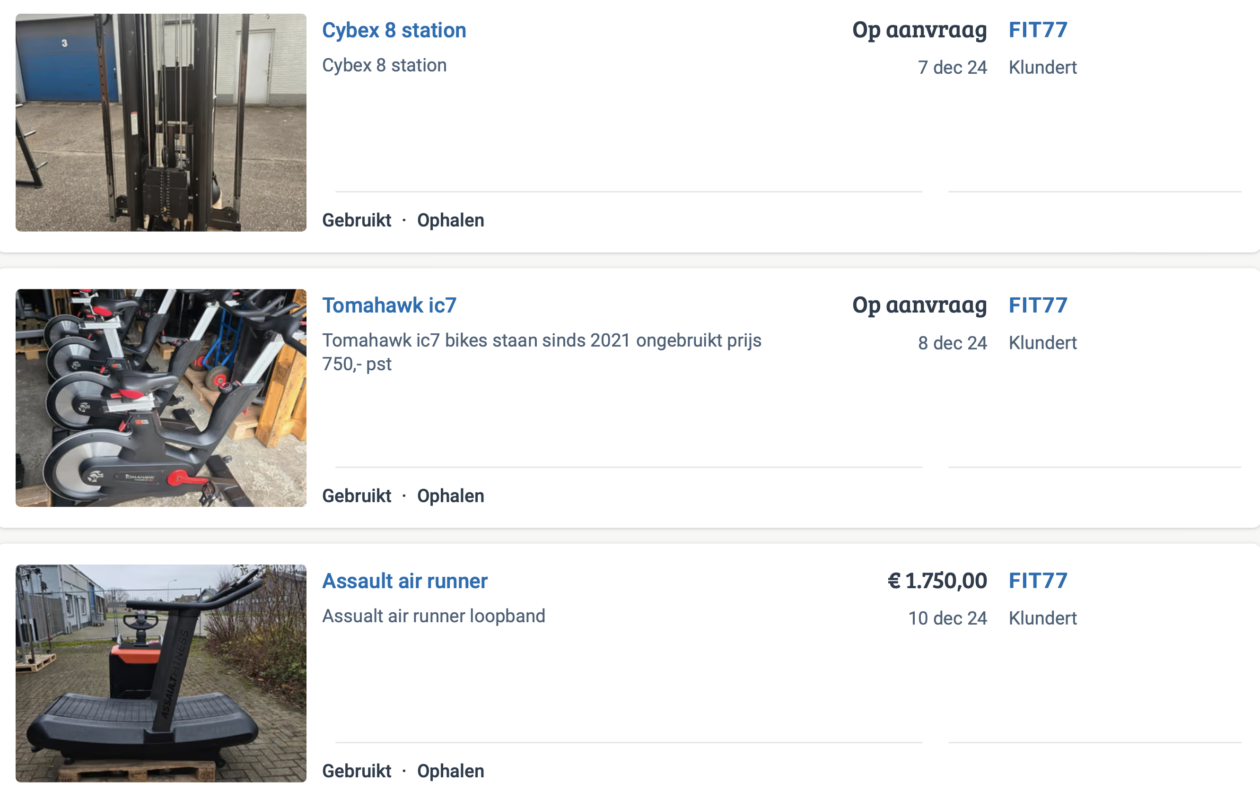Click the "Assualt air runner loopband" description
Image resolution: width=1260 pixels, height=800 pixels.
434,616
